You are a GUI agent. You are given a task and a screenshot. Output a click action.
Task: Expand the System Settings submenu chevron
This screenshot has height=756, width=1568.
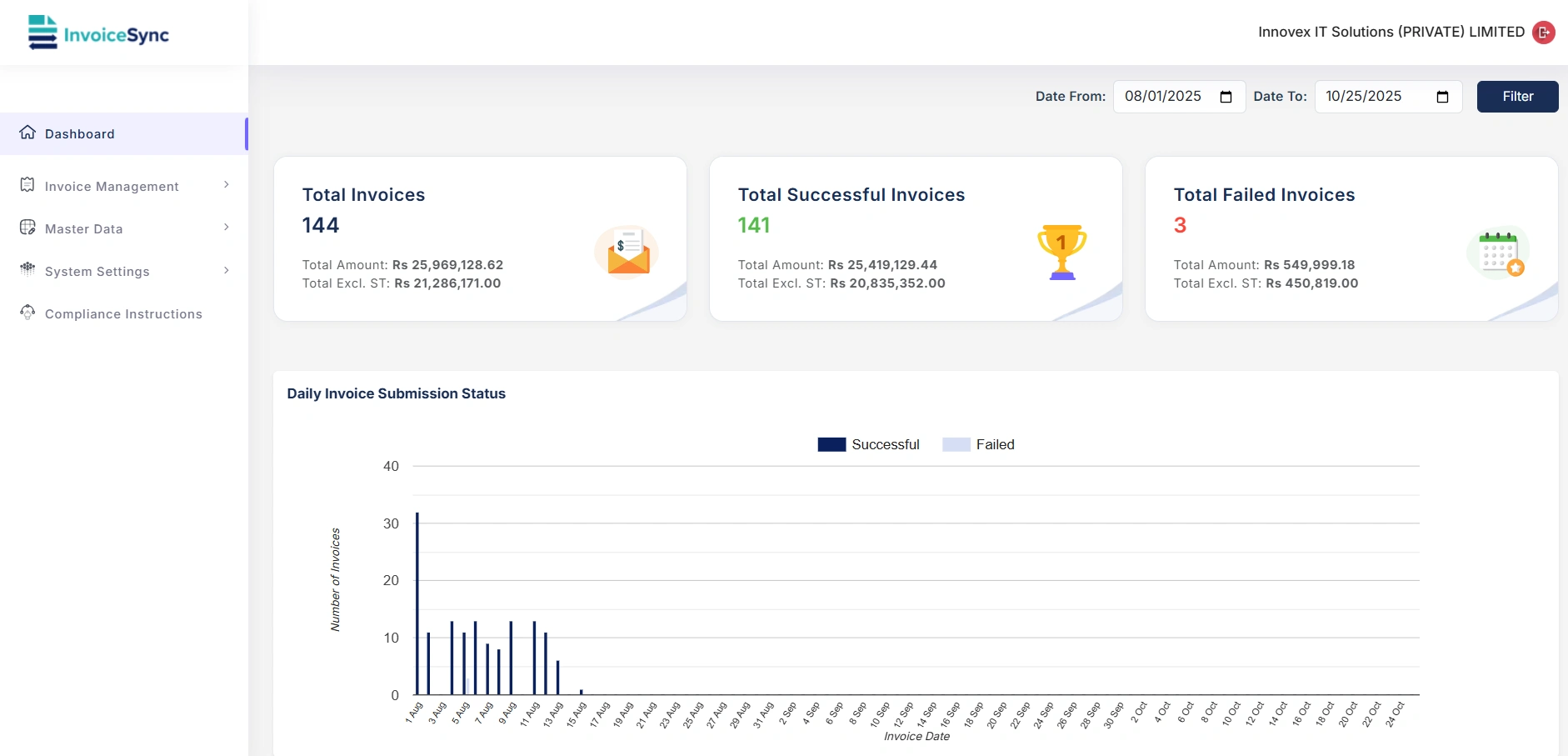tap(227, 270)
